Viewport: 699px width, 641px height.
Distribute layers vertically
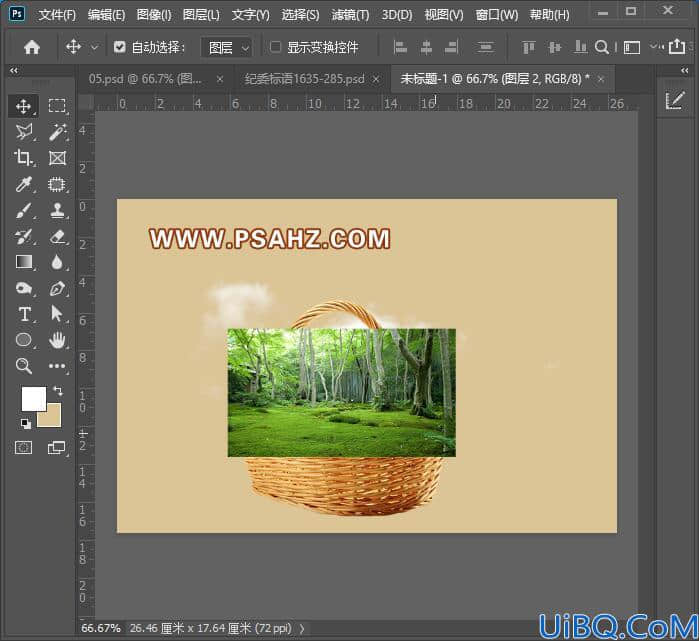click(485, 47)
